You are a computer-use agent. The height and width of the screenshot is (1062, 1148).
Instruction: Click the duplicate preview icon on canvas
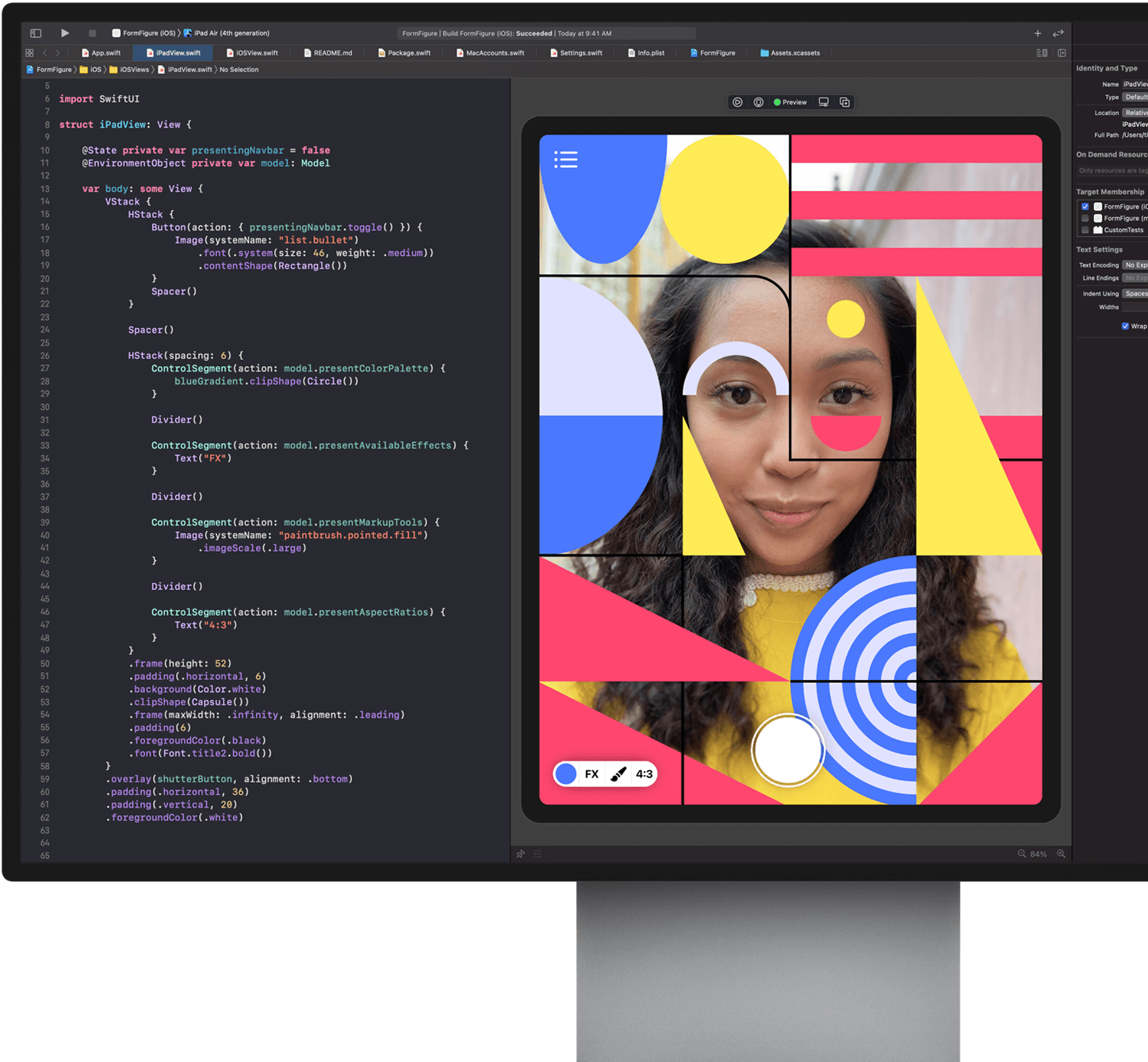(x=845, y=102)
